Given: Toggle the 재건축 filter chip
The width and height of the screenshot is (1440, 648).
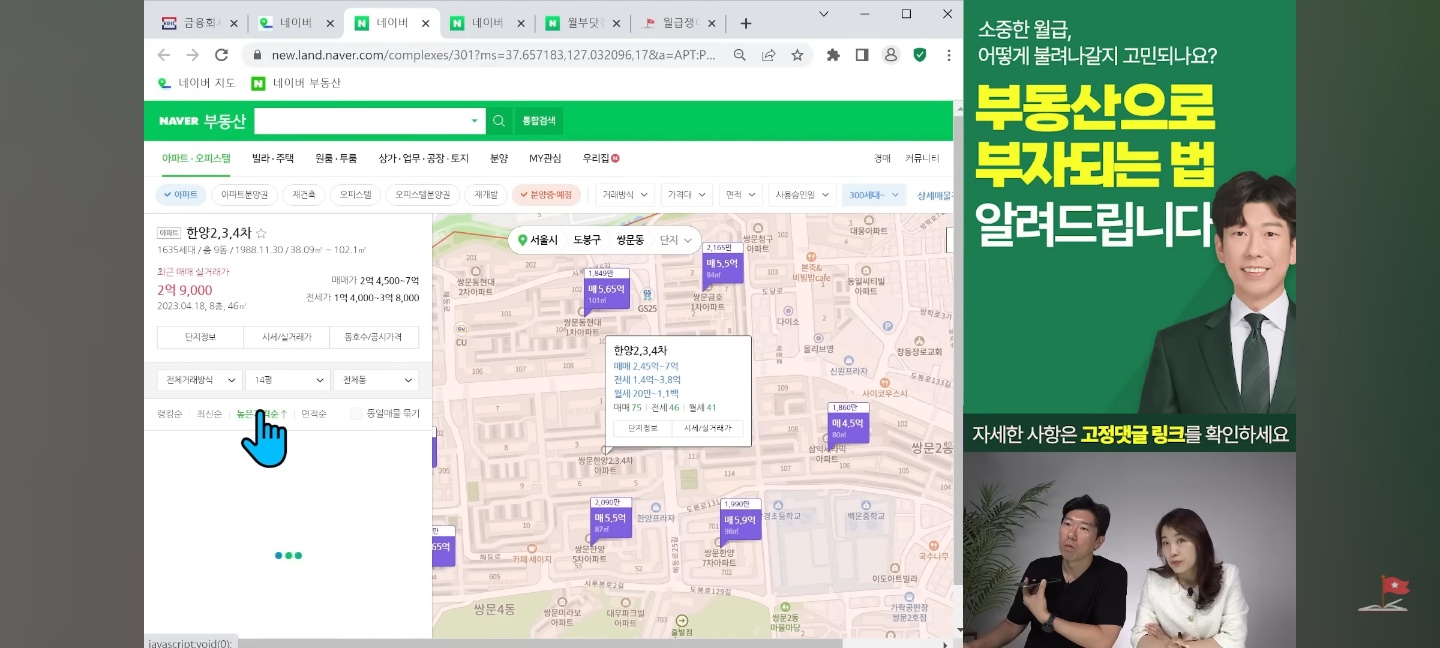Looking at the screenshot, I should point(304,195).
